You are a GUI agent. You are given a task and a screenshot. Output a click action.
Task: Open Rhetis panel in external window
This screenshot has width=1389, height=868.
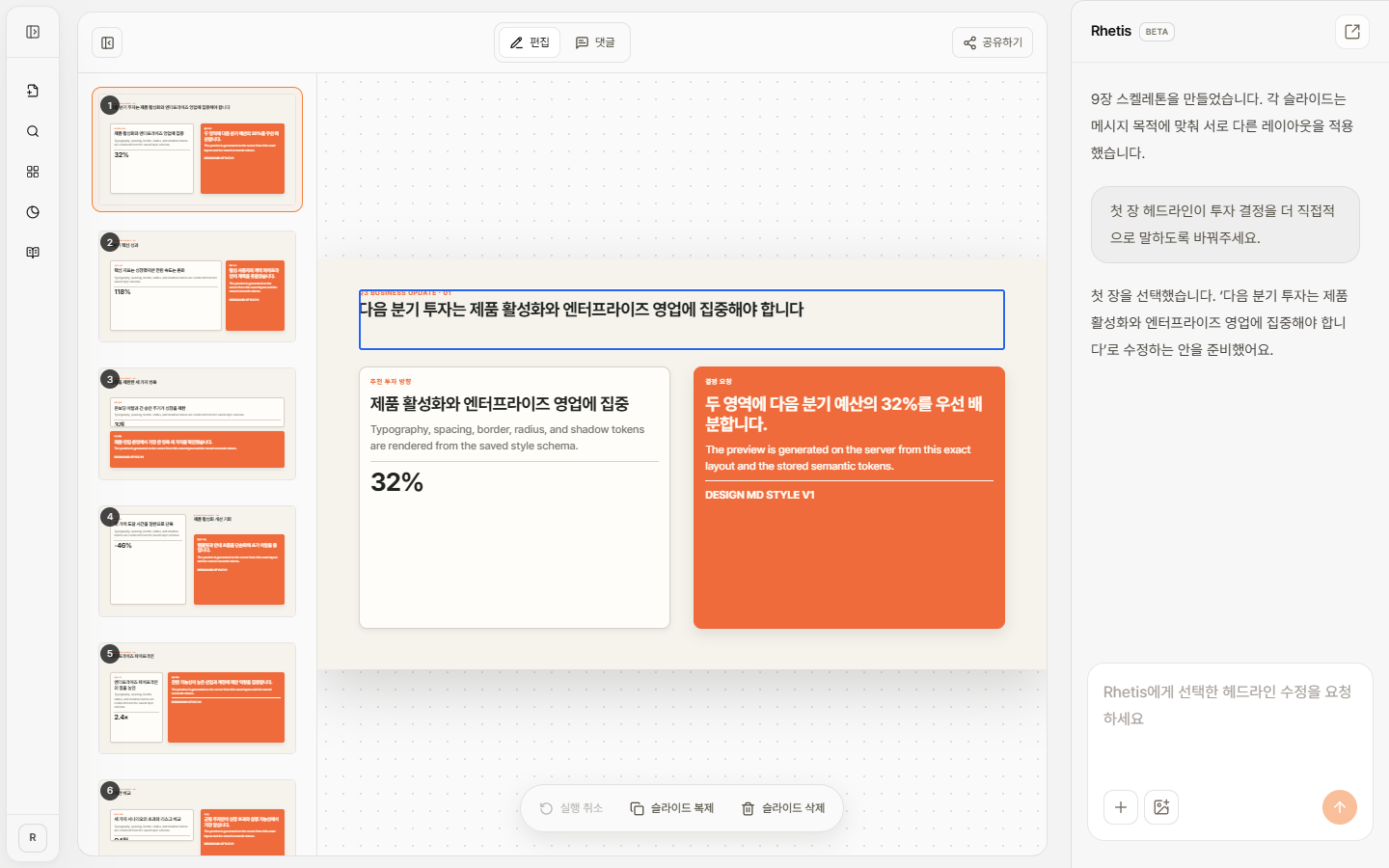click(x=1352, y=32)
